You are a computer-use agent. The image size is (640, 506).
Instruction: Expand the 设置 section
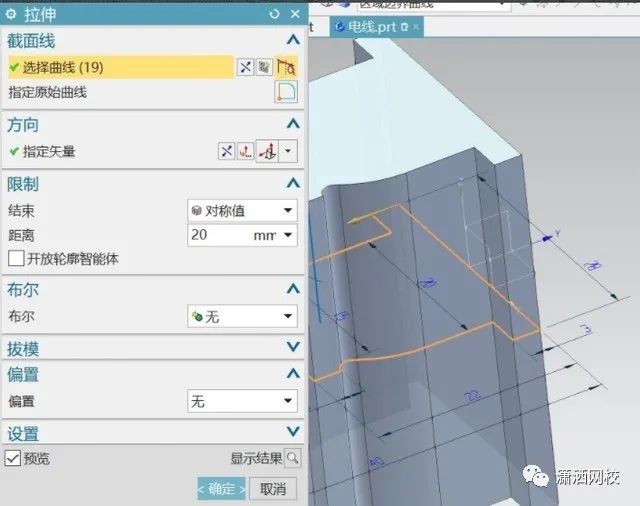[x=293, y=432]
